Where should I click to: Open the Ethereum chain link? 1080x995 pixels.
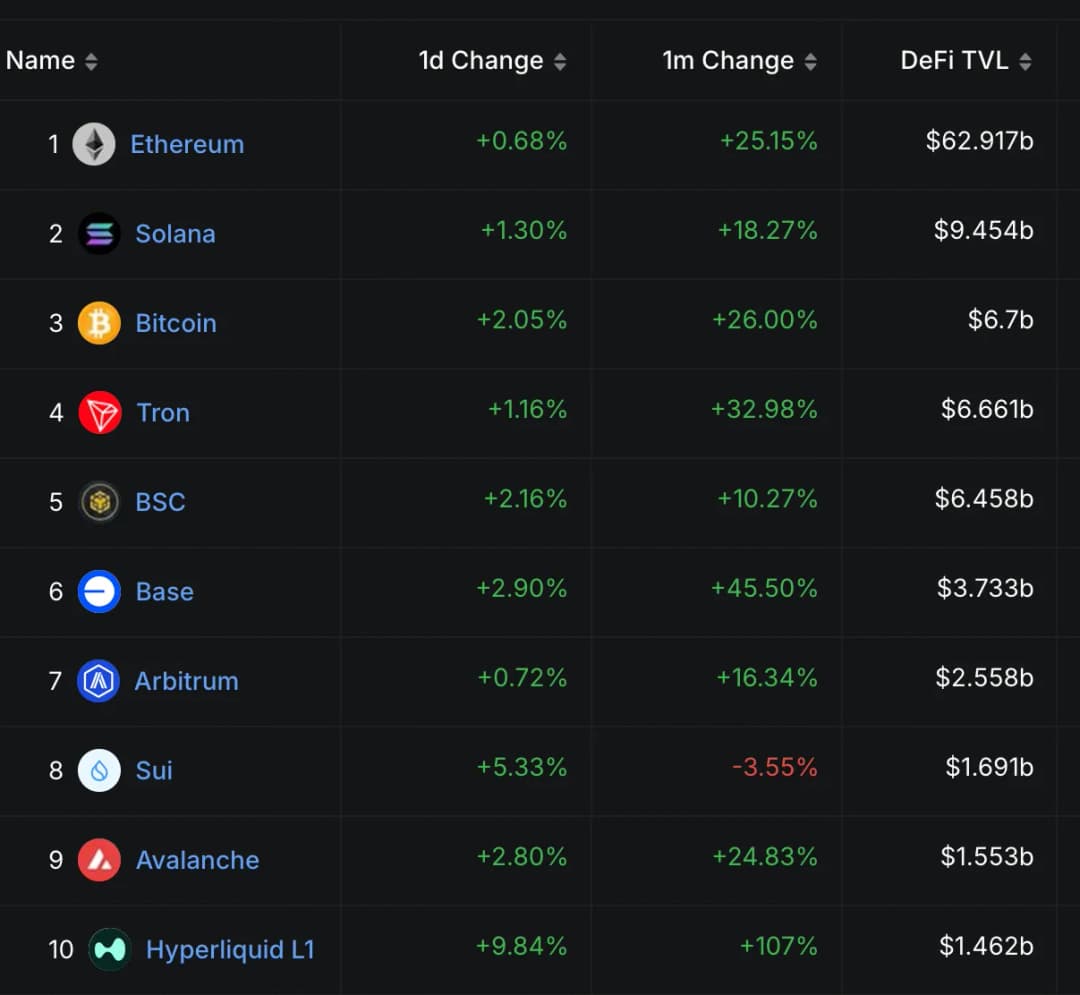(x=187, y=144)
